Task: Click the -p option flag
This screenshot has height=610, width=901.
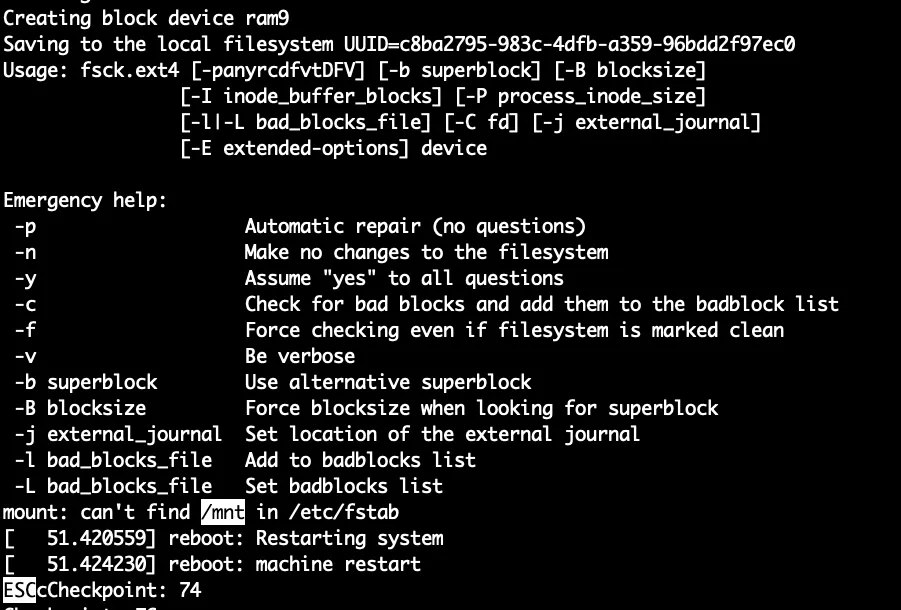Action: pyautogui.click(x=25, y=226)
